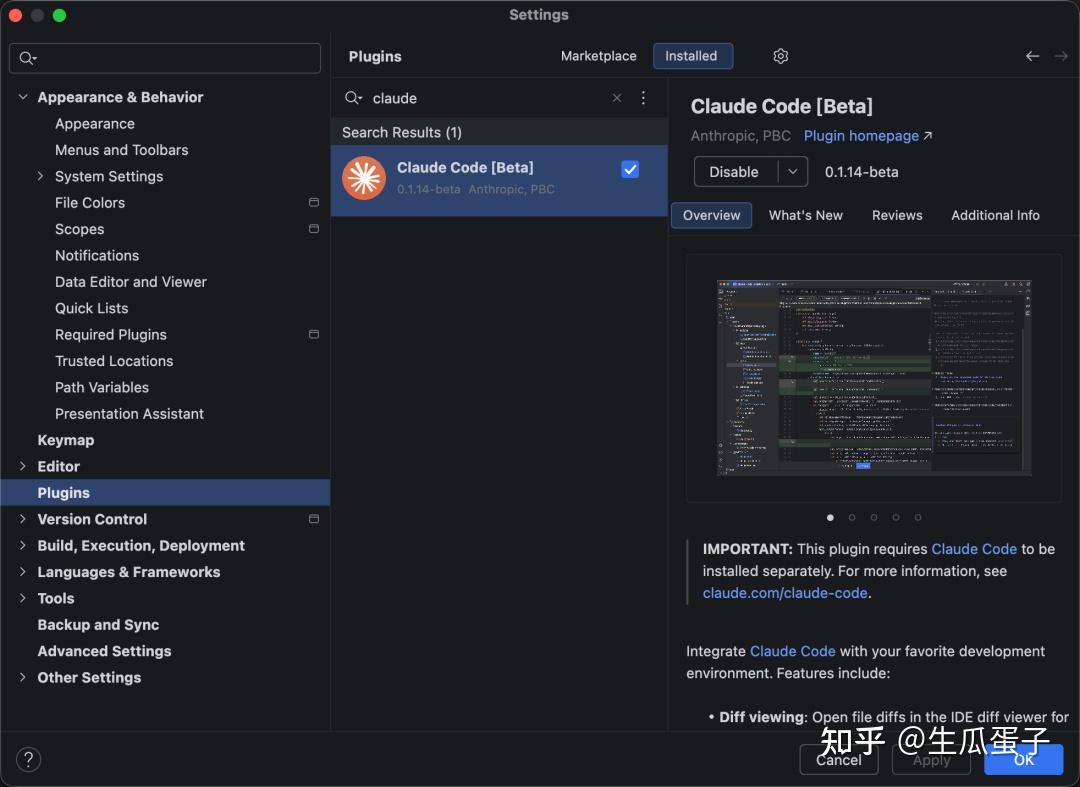Select the Overview tab
This screenshot has height=787, width=1080.
pyautogui.click(x=711, y=215)
